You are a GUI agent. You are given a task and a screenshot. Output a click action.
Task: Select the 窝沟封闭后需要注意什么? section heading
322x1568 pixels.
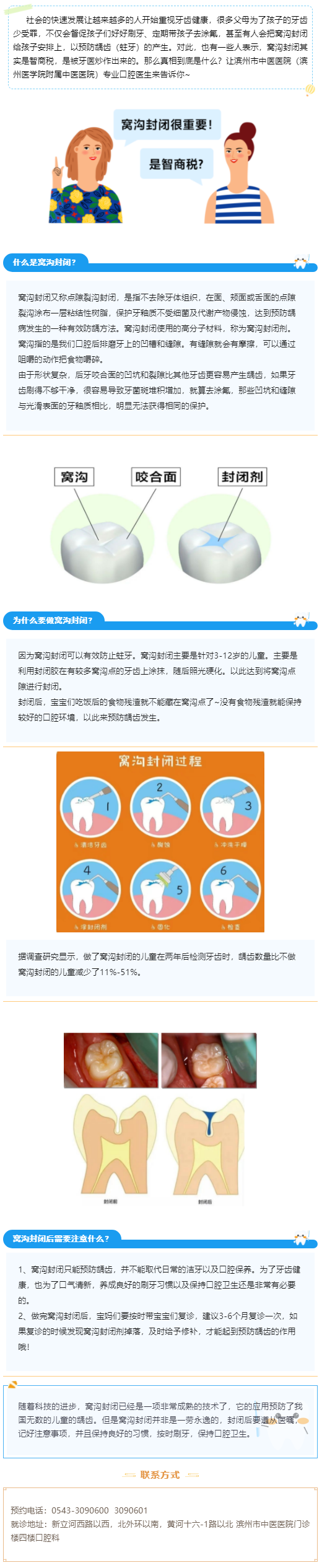61,1238
